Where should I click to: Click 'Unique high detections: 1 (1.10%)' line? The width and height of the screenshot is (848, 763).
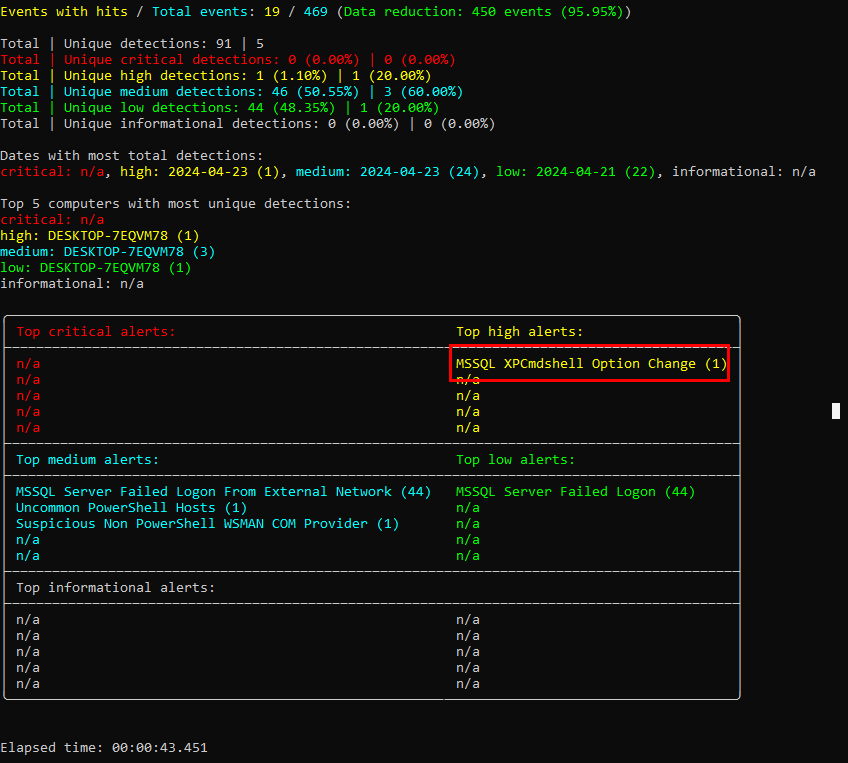[x=216, y=75]
